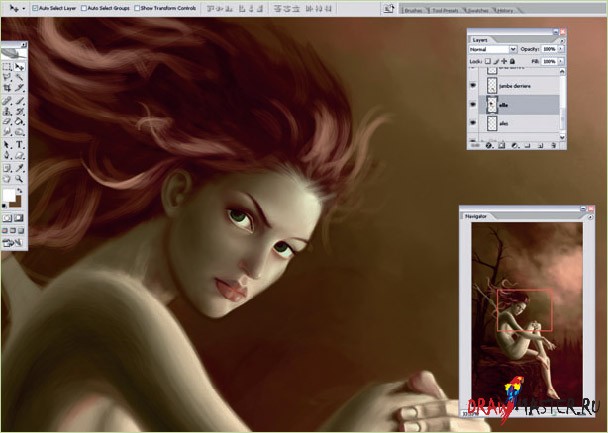Open Adobe Bridge from options bar
The width and height of the screenshot is (608, 433).
[389, 9]
